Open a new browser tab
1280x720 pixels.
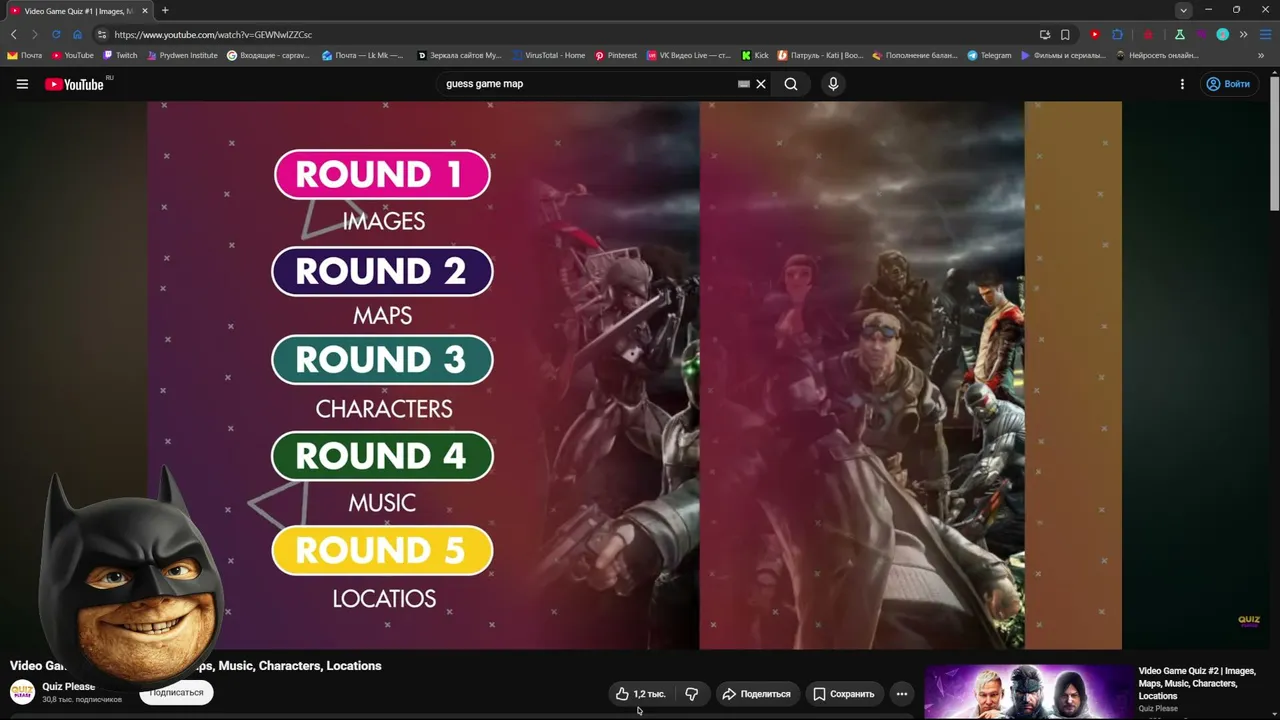pos(165,10)
